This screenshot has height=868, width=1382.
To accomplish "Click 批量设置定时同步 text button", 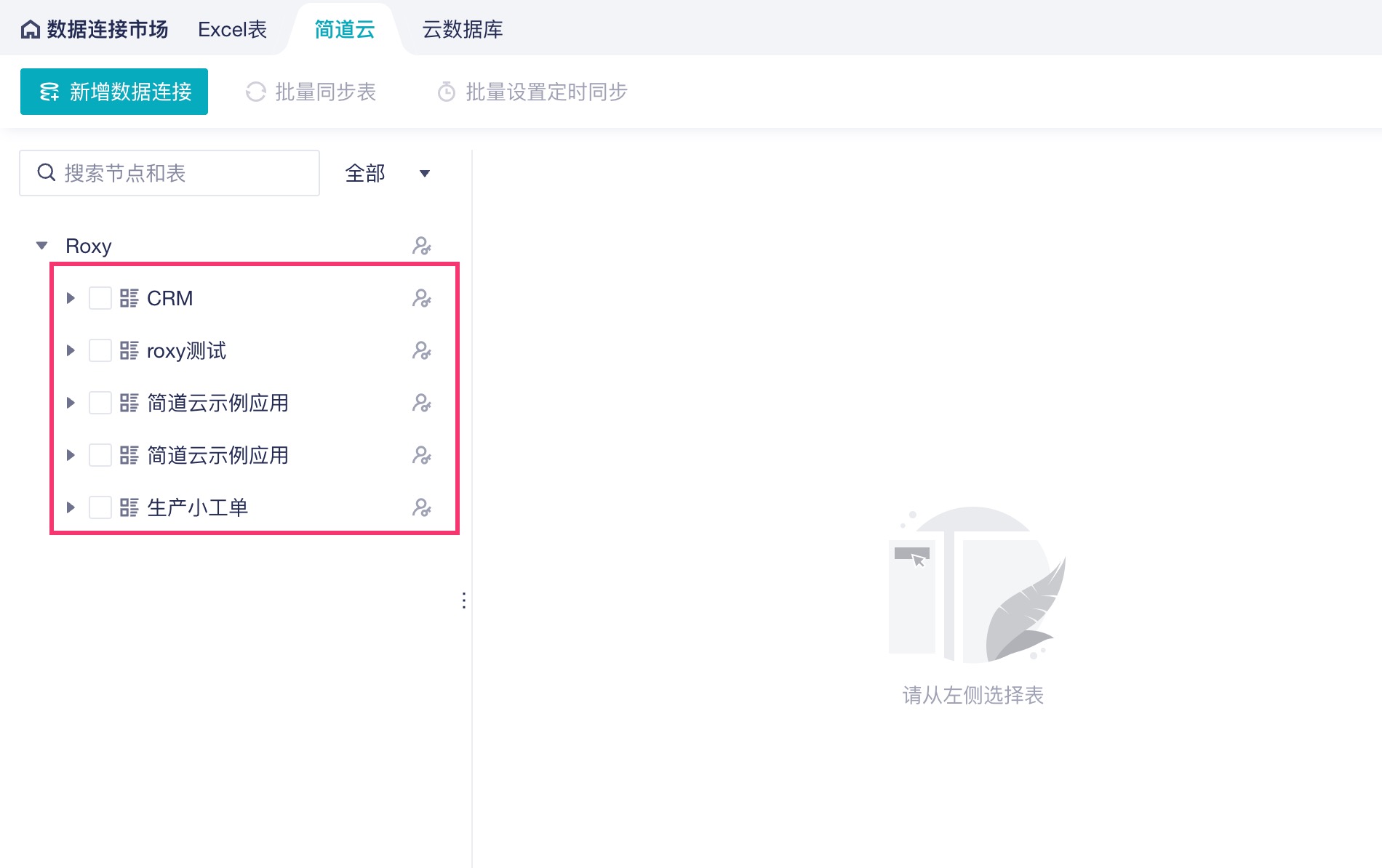I will 546,92.
